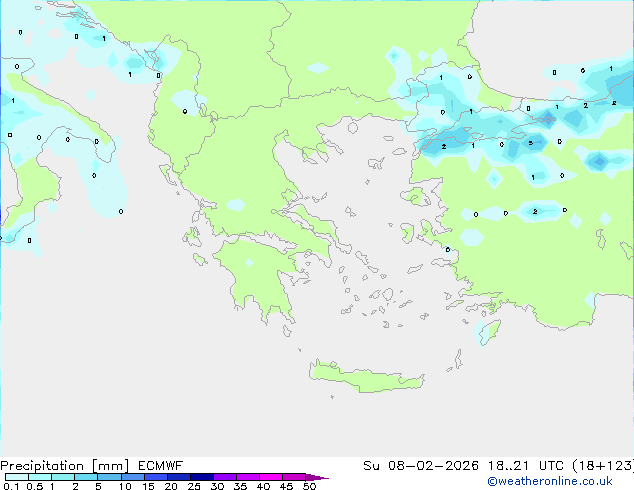Click the island of Crete on map

tap(366, 377)
